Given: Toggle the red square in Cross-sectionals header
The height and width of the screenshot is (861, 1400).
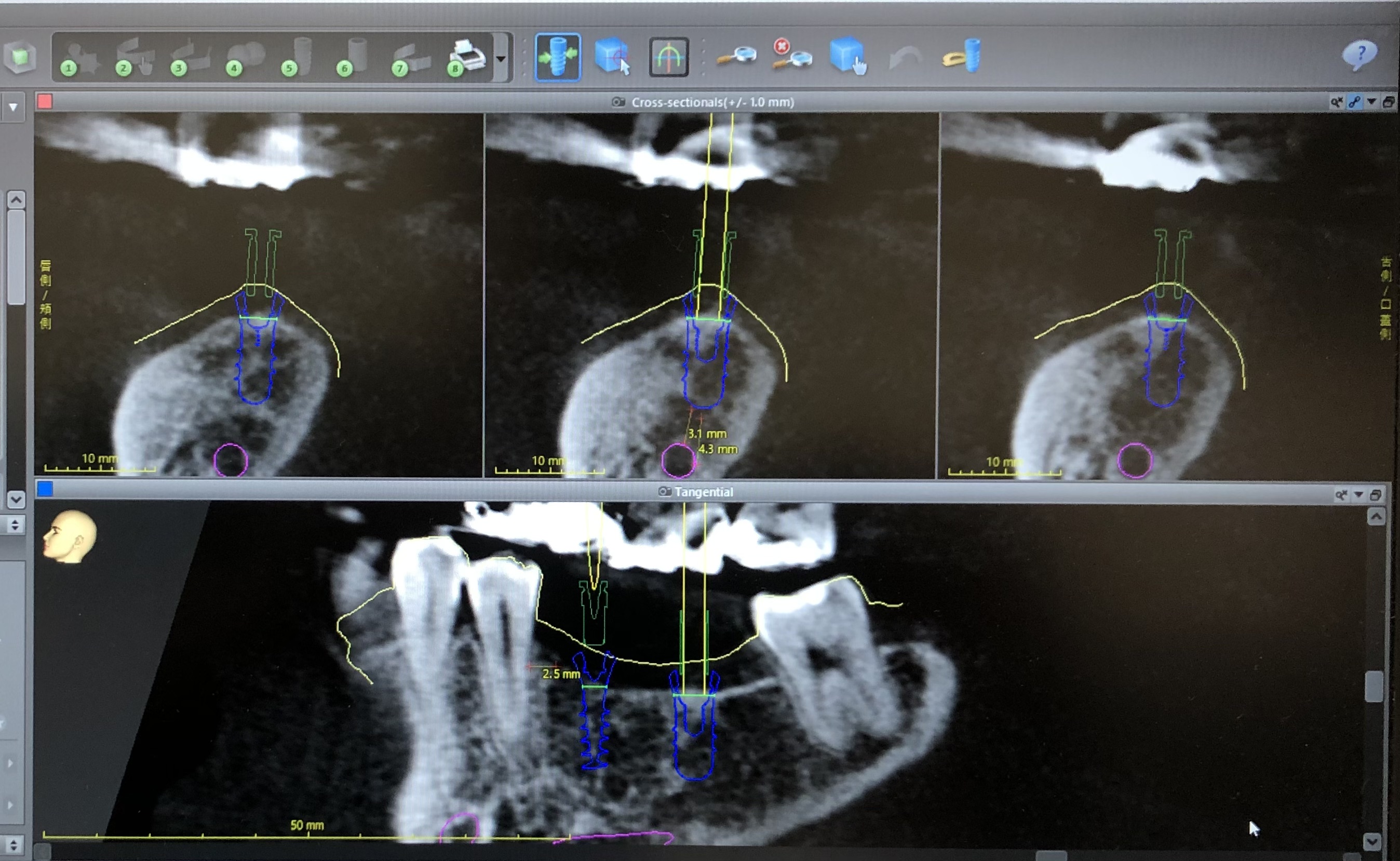Looking at the screenshot, I should pos(45,102).
